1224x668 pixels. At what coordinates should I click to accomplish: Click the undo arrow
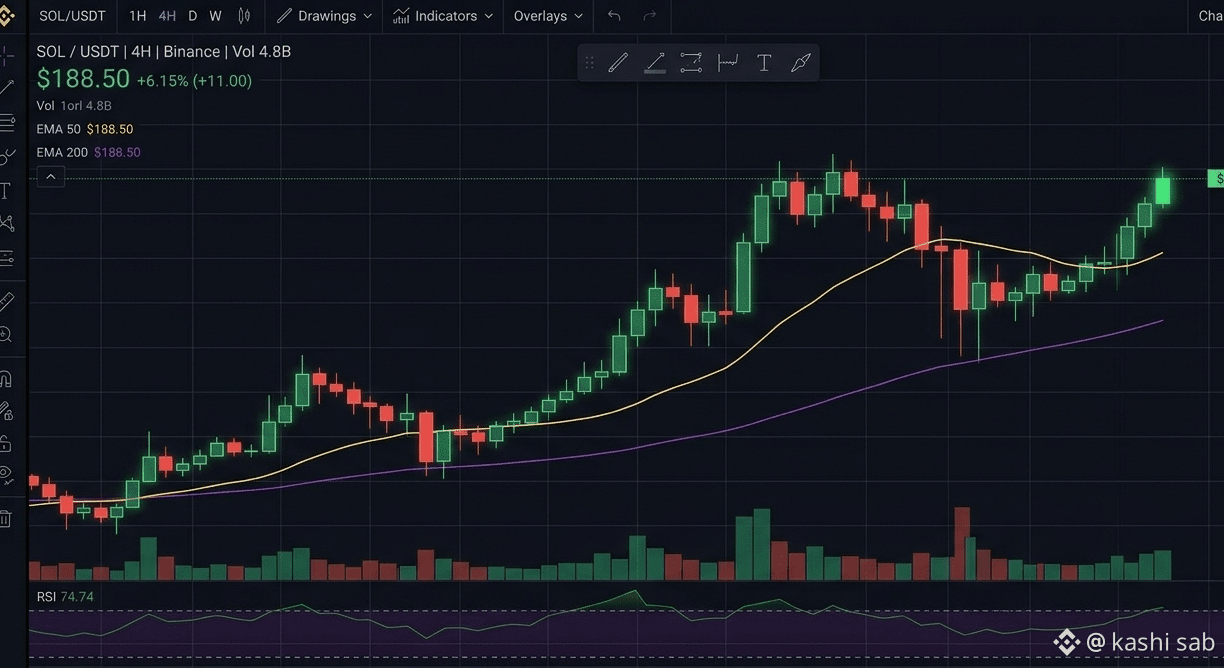coord(614,16)
